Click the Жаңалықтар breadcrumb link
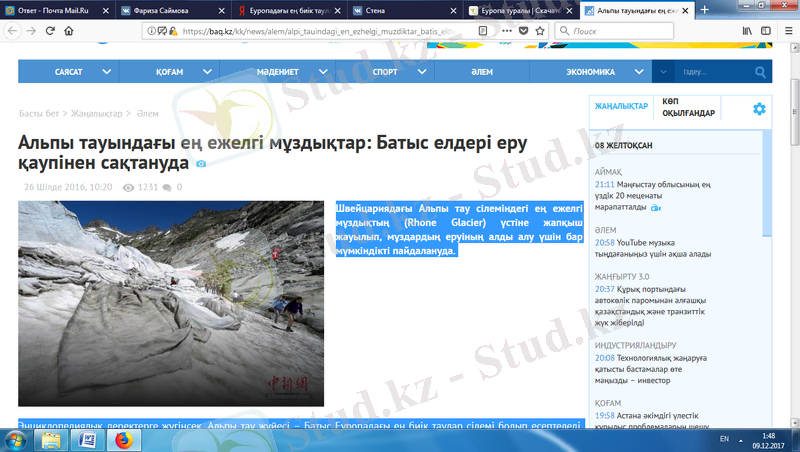The image size is (800, 452). [x=97, y=114]
